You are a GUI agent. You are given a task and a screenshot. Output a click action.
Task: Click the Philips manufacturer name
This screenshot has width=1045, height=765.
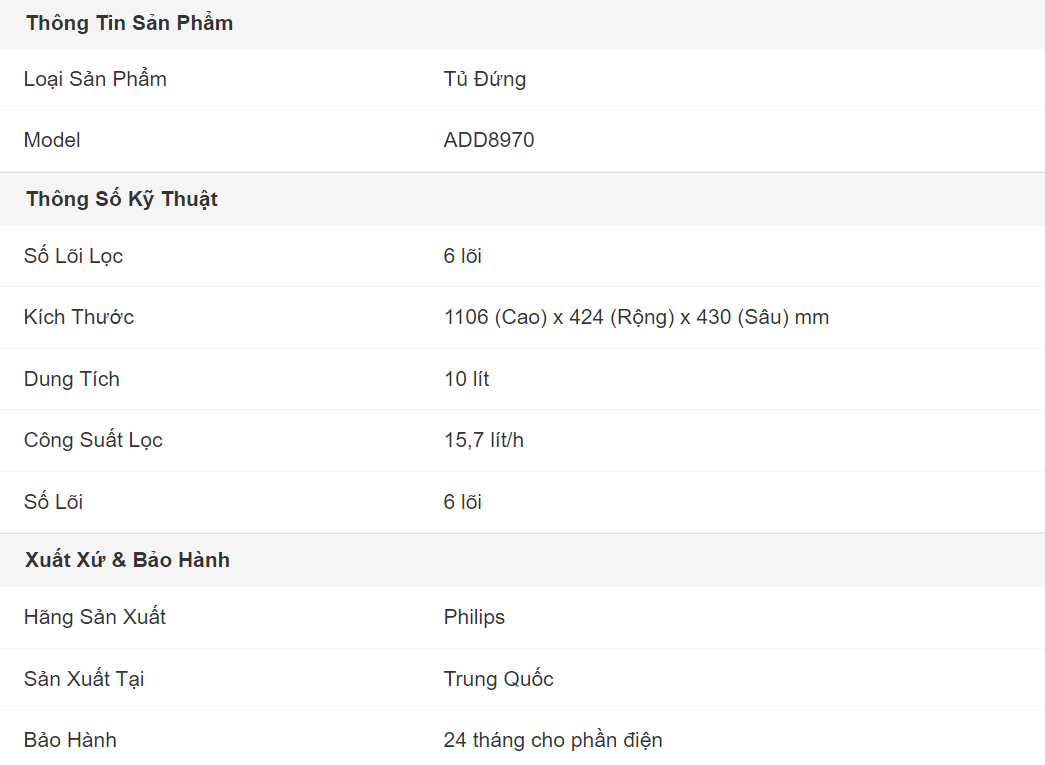coord(474,617)
